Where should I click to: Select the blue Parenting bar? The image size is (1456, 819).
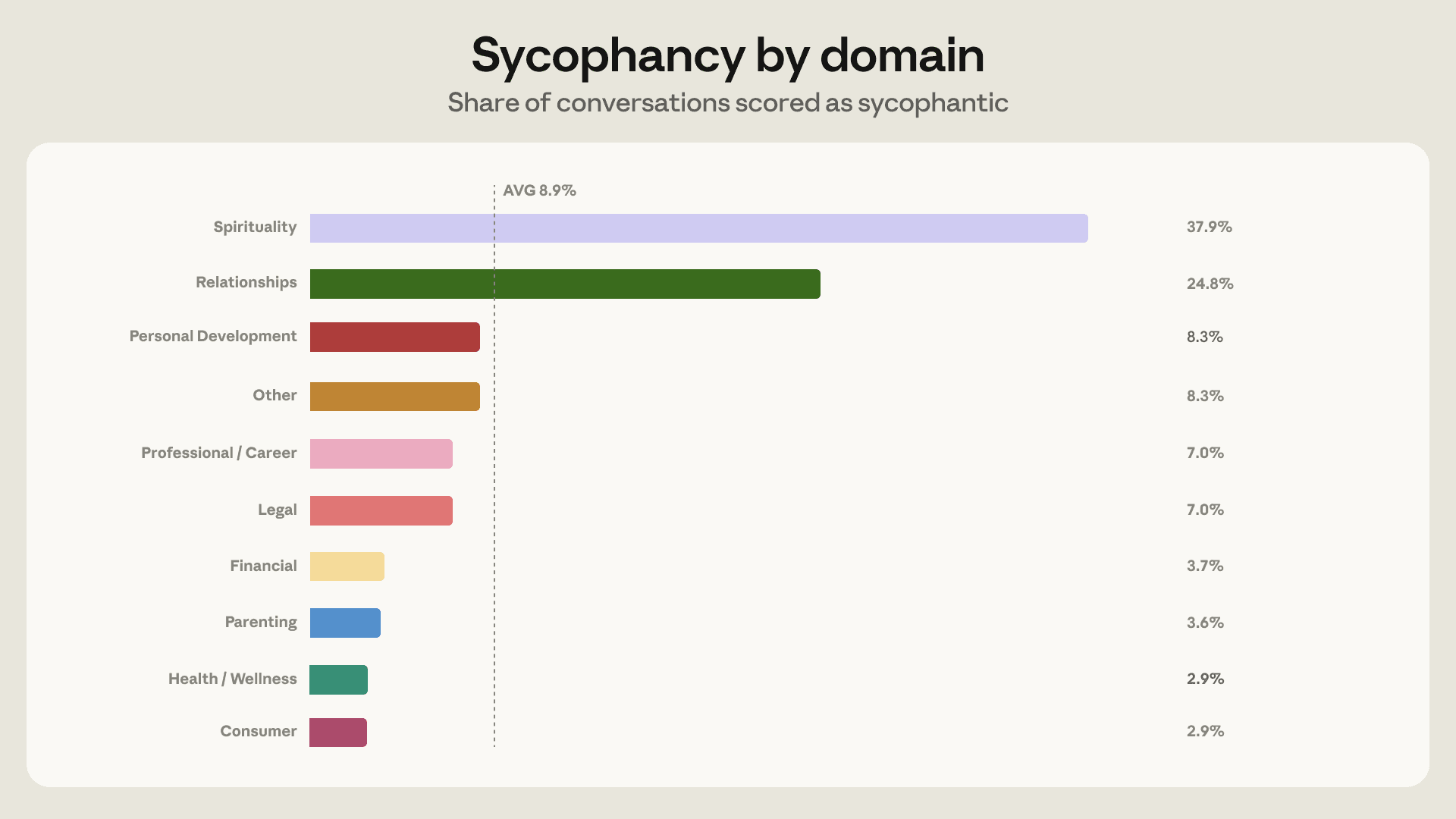pos(345,623)
